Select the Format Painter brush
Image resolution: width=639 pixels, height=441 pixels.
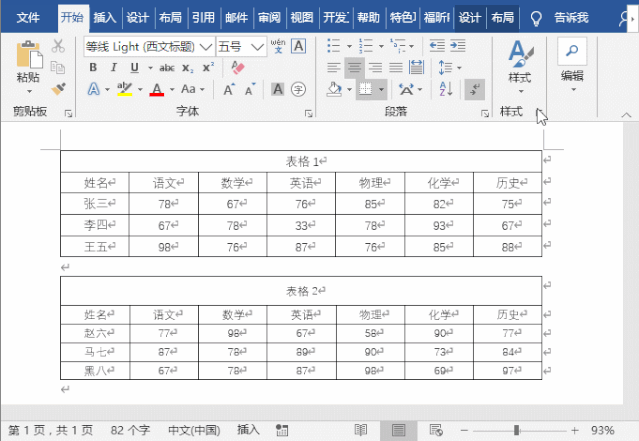(58, 88)
